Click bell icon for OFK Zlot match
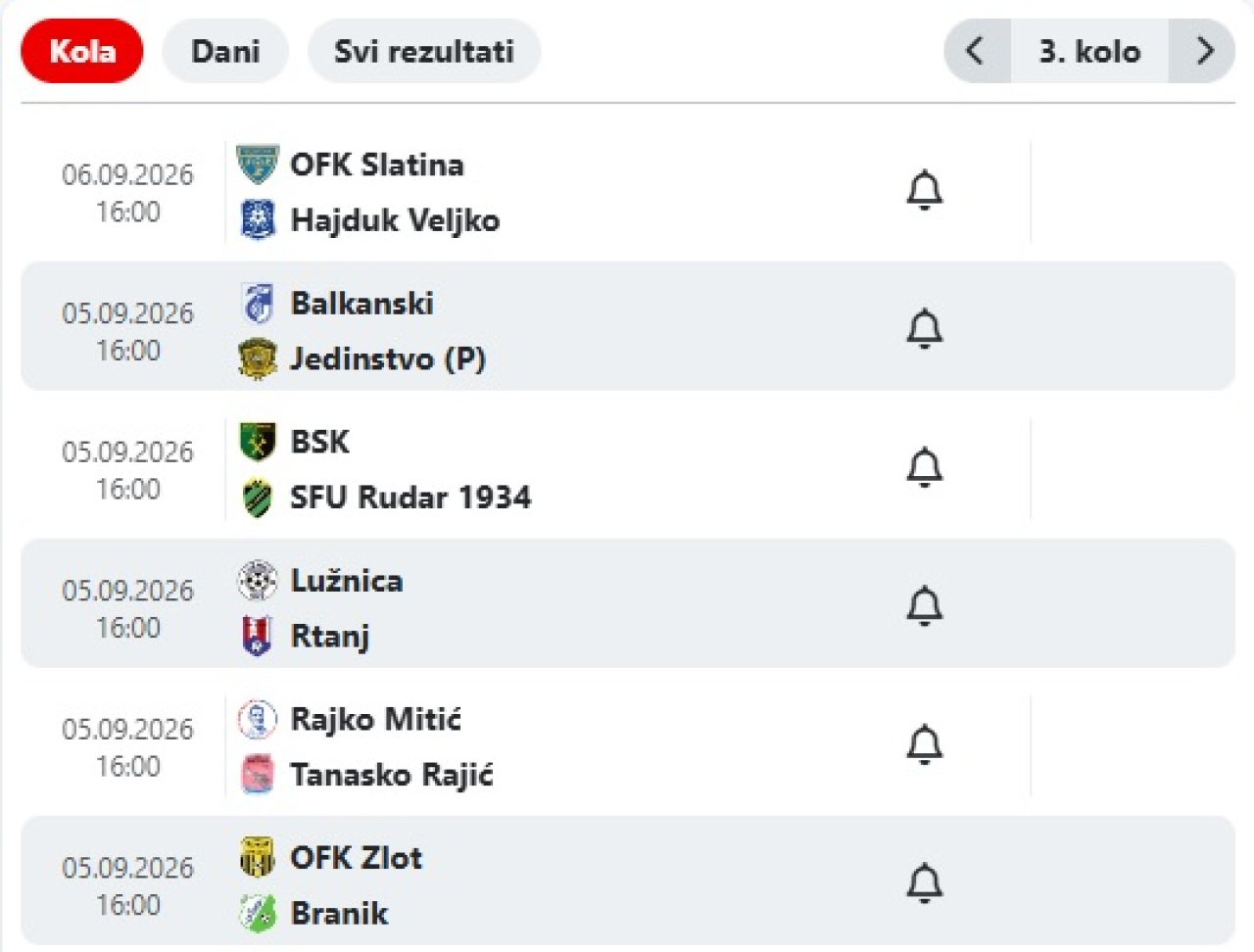1254x952 pixels. [x=924, y=883]
